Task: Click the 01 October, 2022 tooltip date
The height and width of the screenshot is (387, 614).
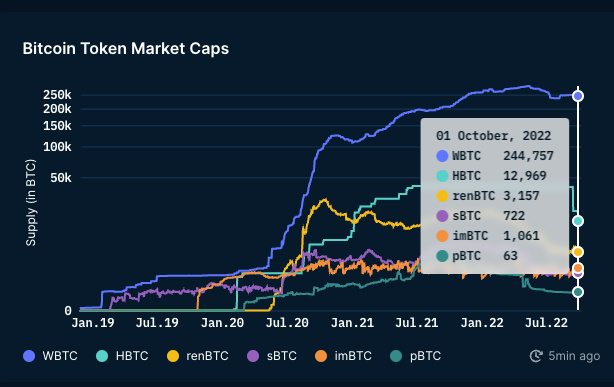Action: (x=493, y=136)
